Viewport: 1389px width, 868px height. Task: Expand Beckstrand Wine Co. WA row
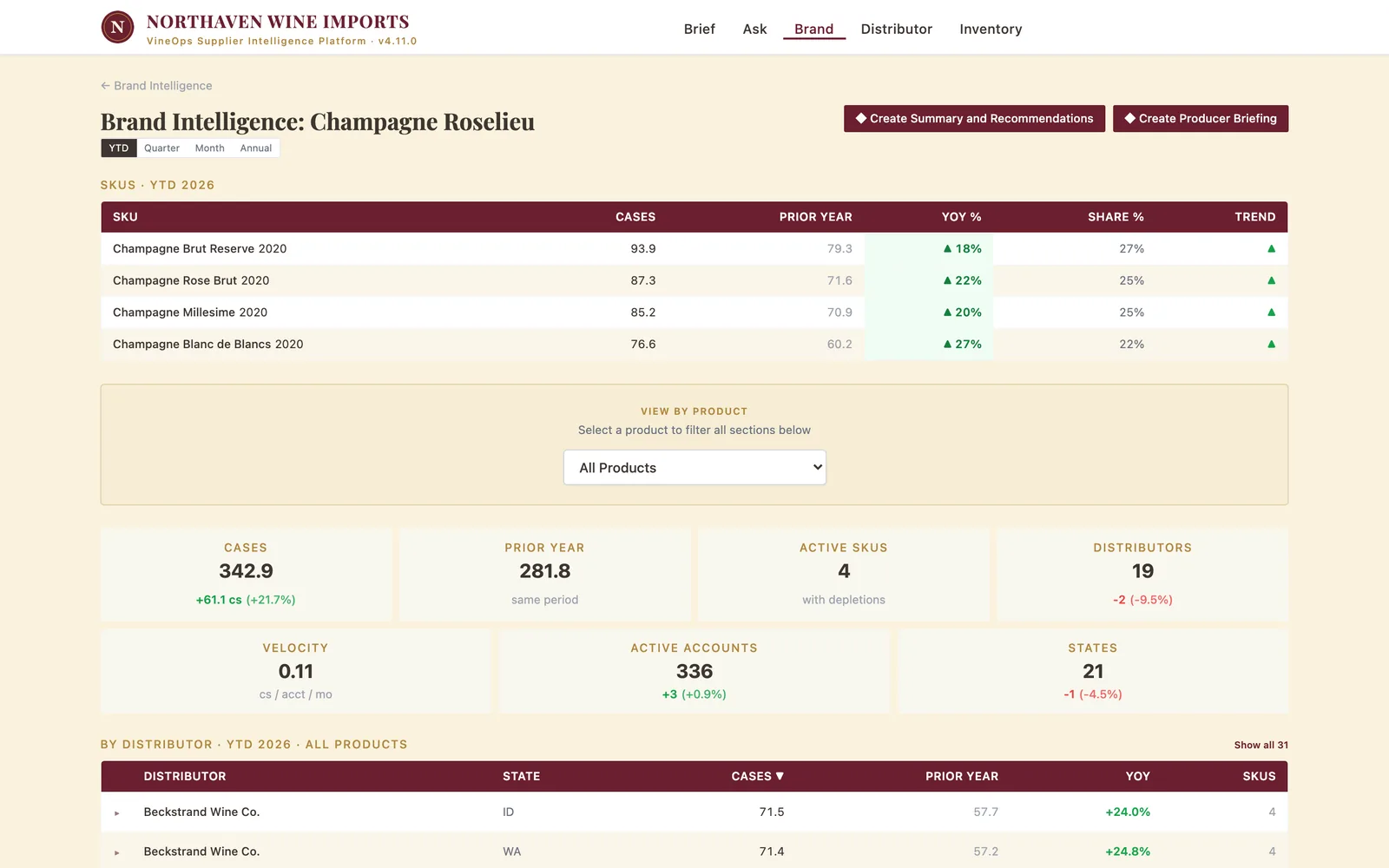117,852
